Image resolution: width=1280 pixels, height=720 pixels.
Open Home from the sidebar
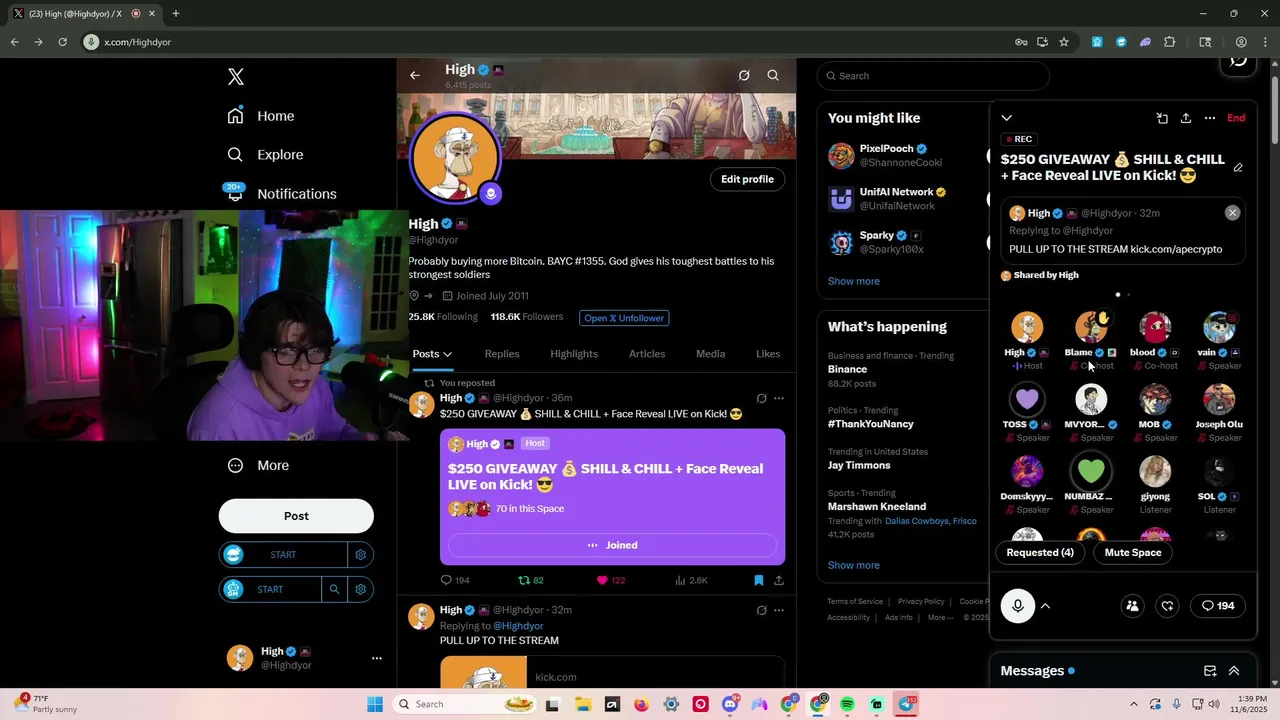261,116
